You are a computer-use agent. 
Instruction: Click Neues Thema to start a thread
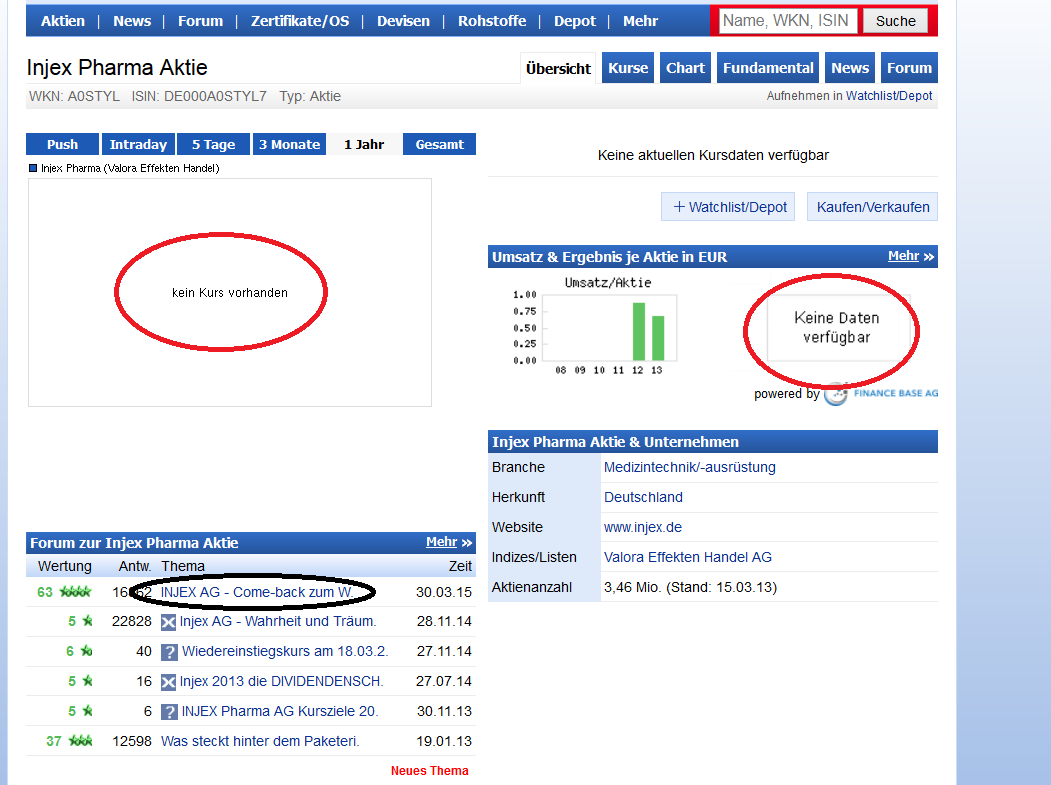[430, 771]
